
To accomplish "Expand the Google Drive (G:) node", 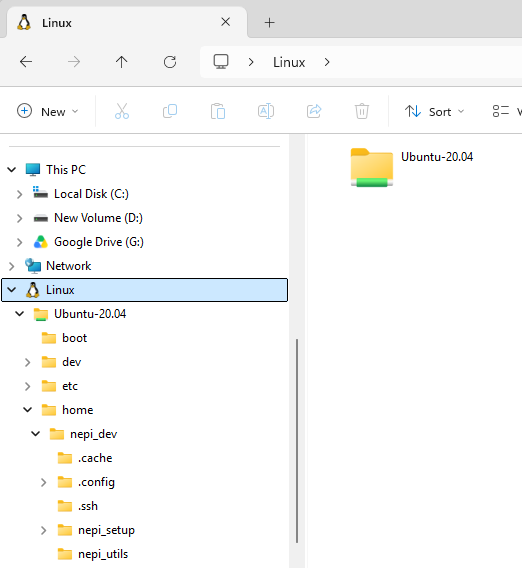I will tap(20, 242).
